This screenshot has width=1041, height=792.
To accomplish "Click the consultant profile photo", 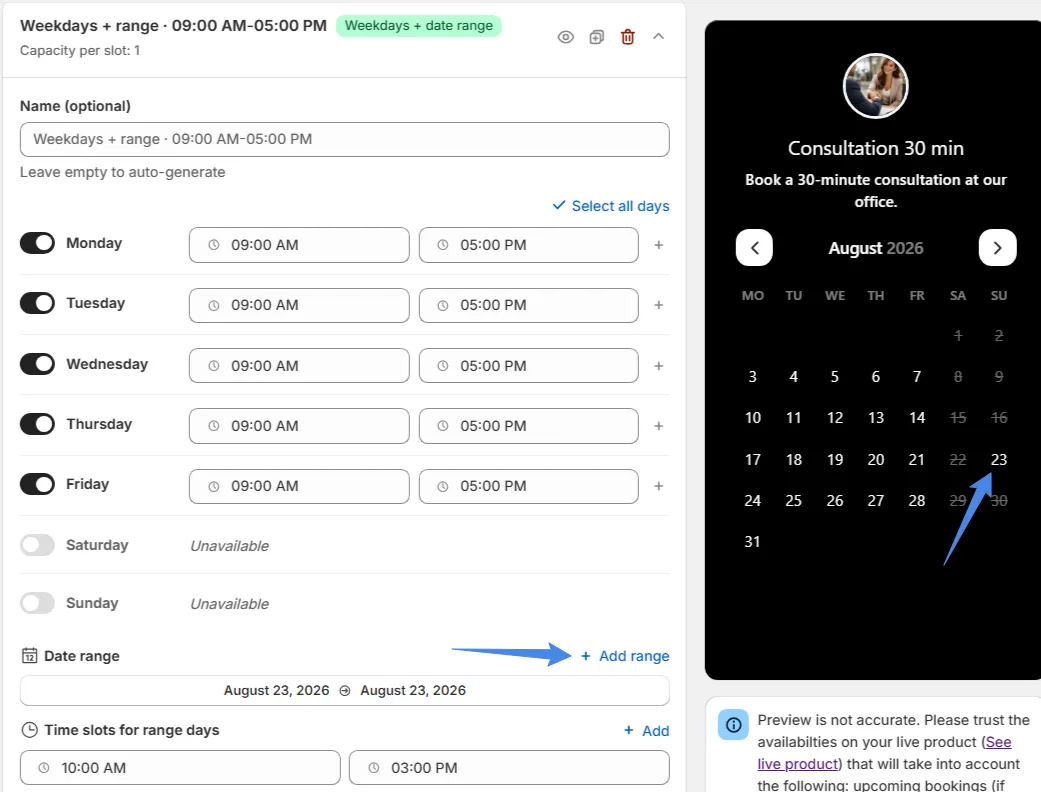I will [x=876, y=86].
